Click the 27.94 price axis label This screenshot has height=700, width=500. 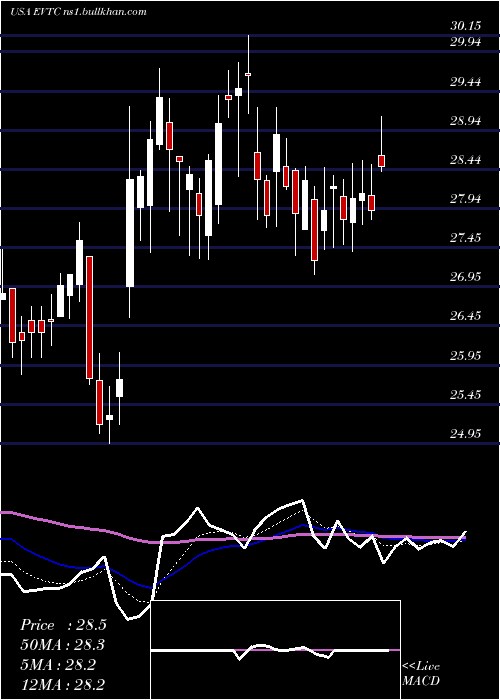pyautogui.click(x=465, y=199)
